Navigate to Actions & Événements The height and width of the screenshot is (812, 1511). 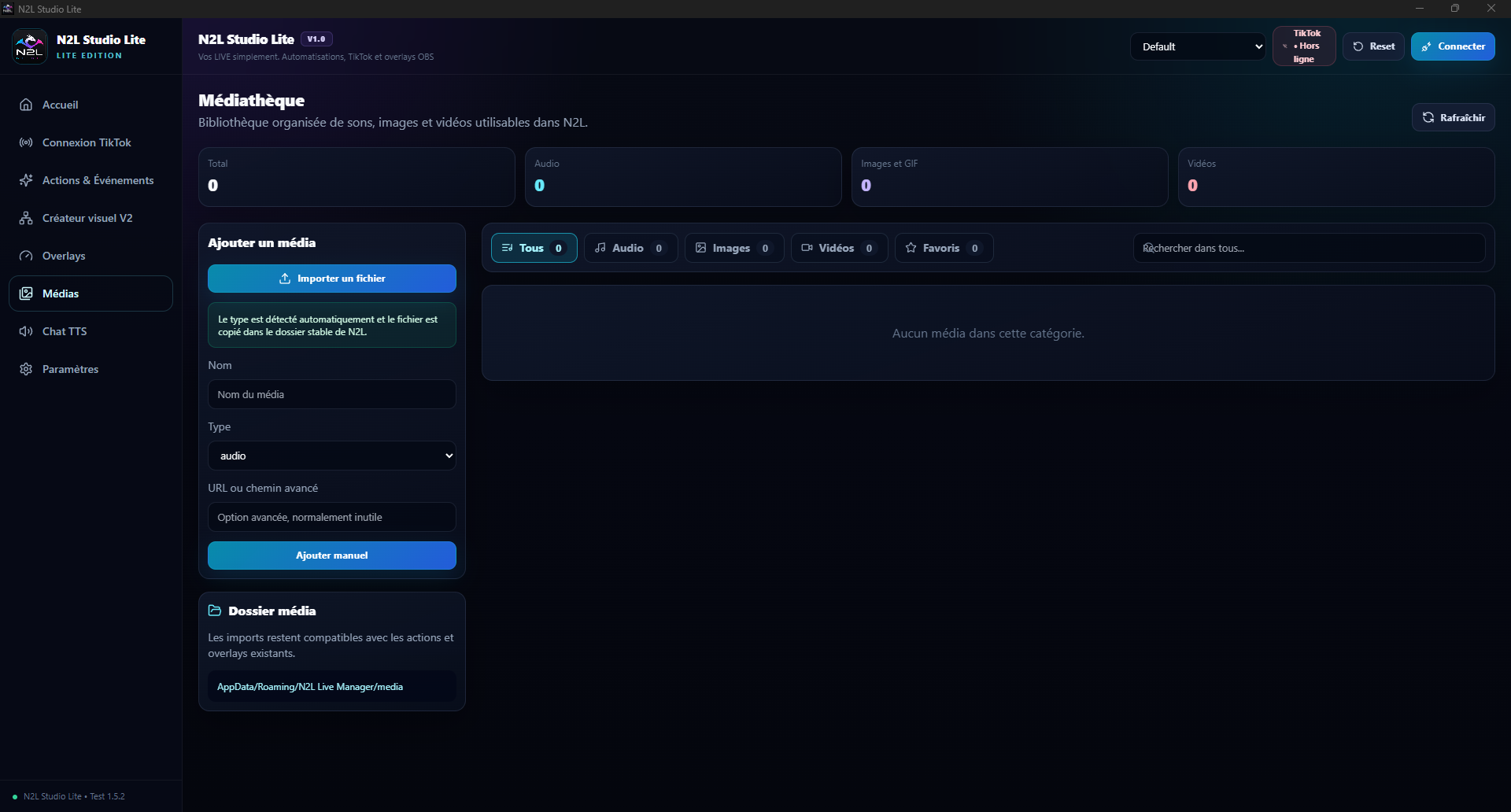pos(91,180)
